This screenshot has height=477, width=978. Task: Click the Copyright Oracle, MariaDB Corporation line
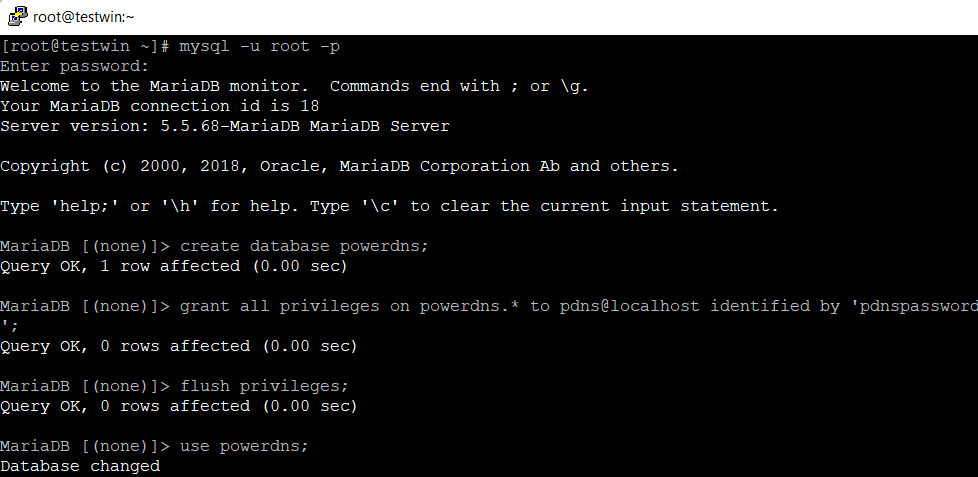pos(339,166)
